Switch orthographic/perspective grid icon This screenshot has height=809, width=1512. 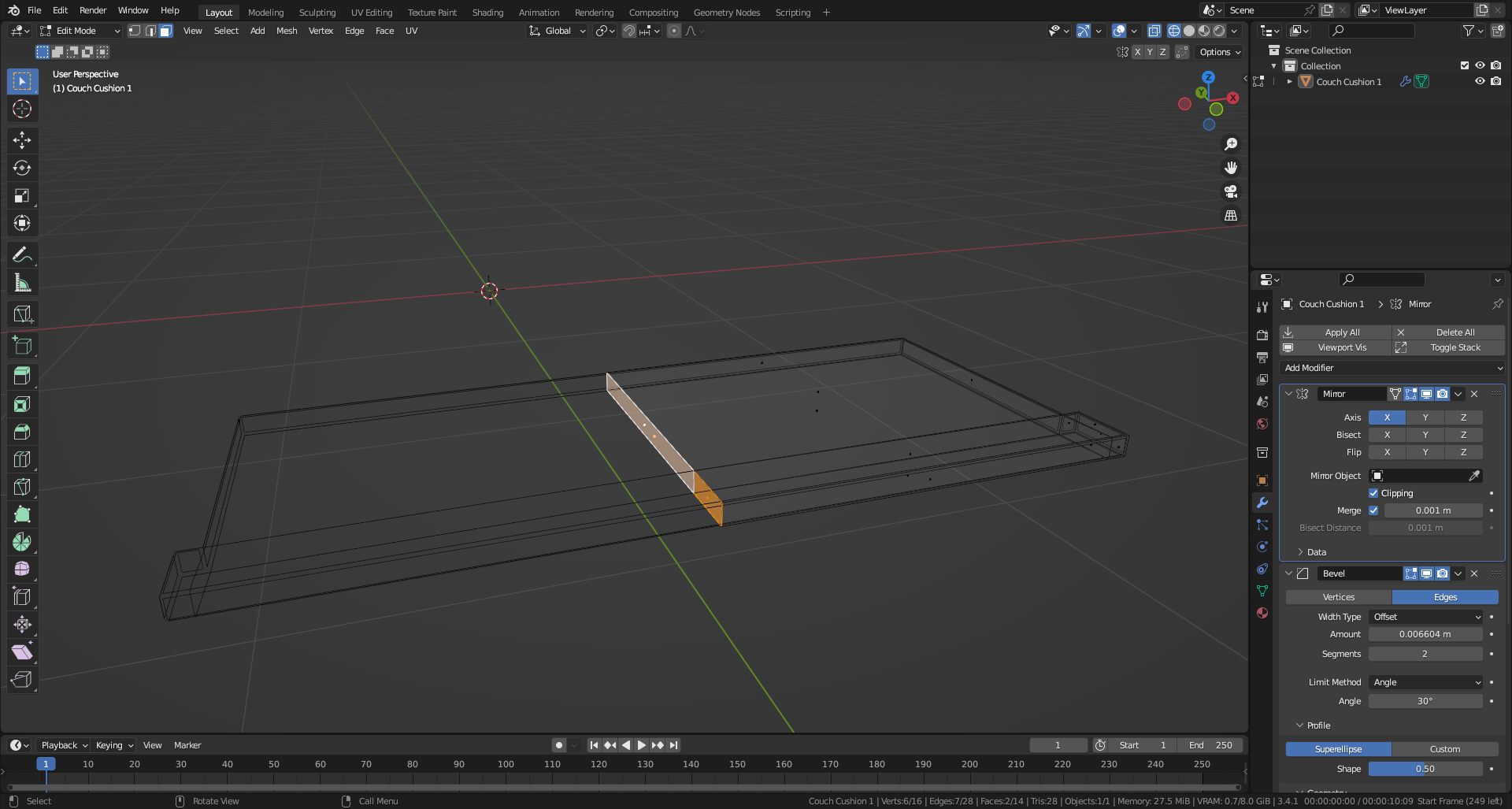pyautogui.click(x=1231, y=215)
